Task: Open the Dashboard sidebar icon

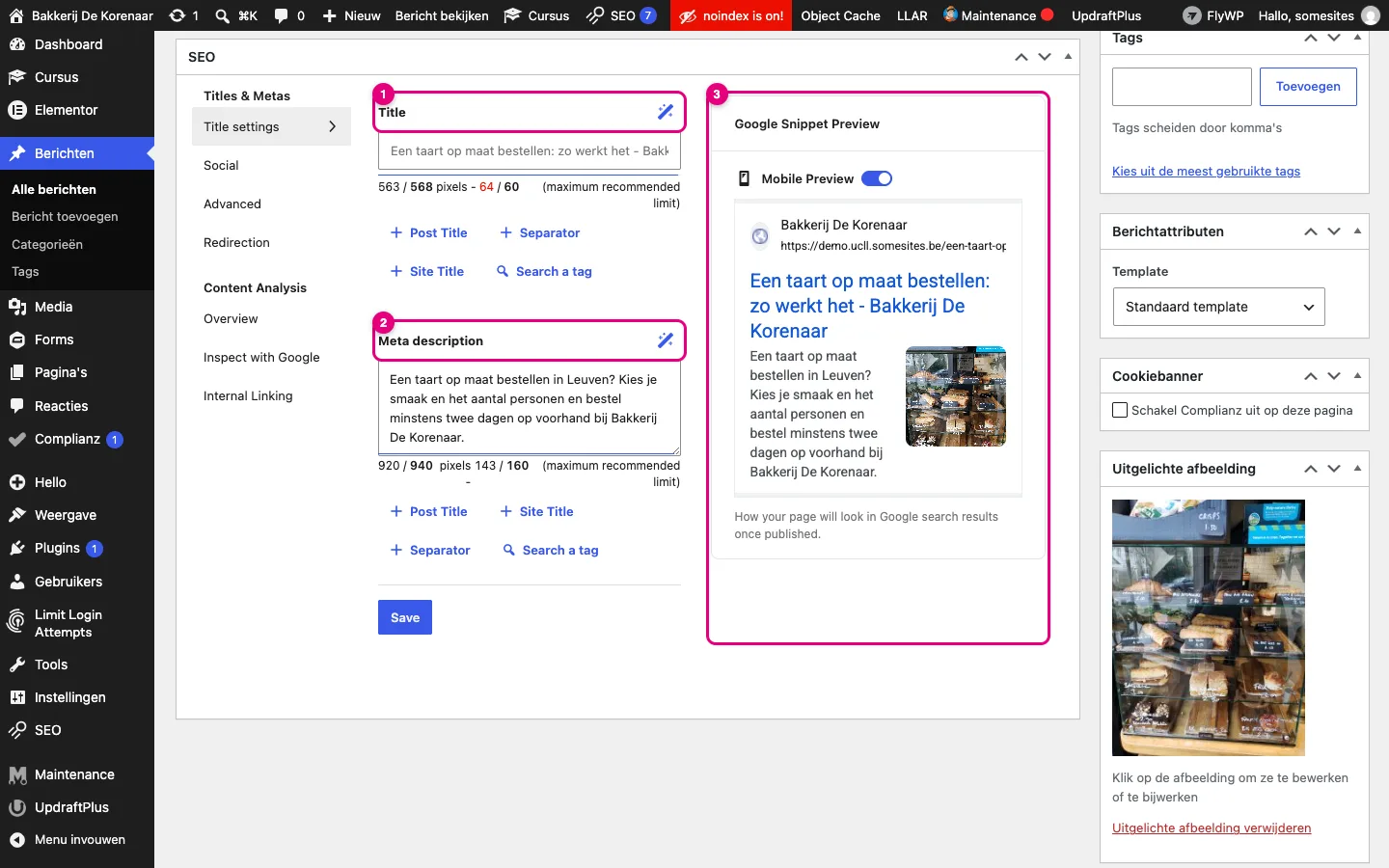Action: 16,44
